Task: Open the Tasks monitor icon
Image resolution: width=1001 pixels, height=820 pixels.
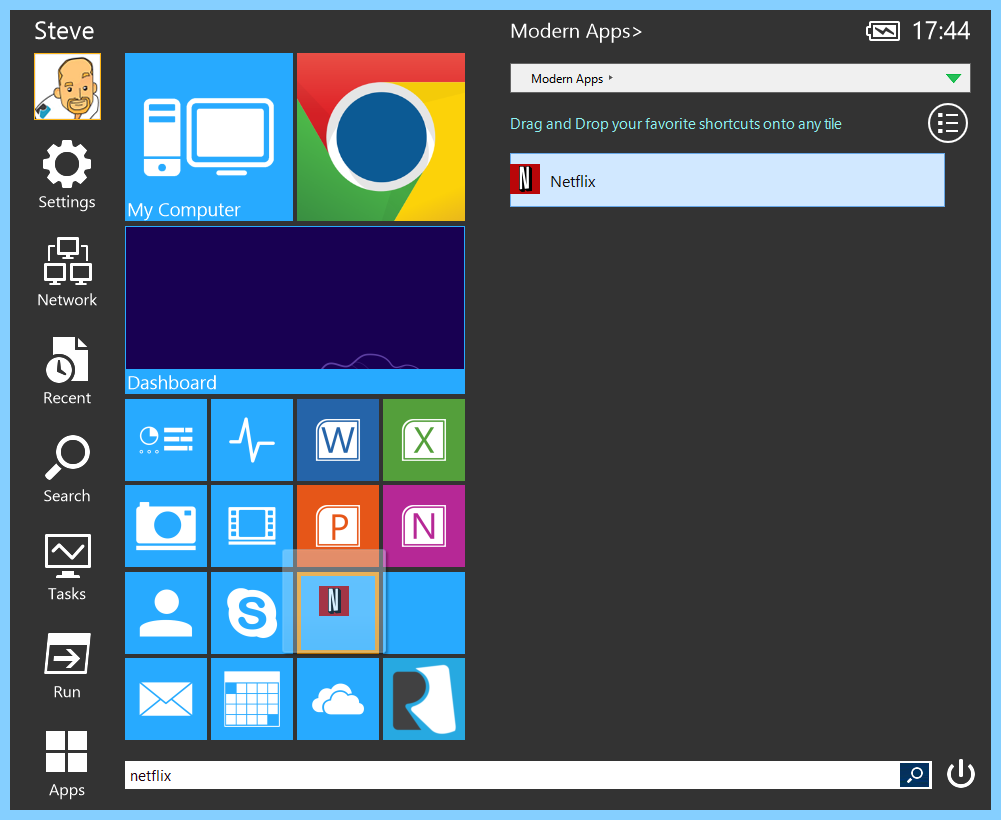Action: tap(67, 556)
